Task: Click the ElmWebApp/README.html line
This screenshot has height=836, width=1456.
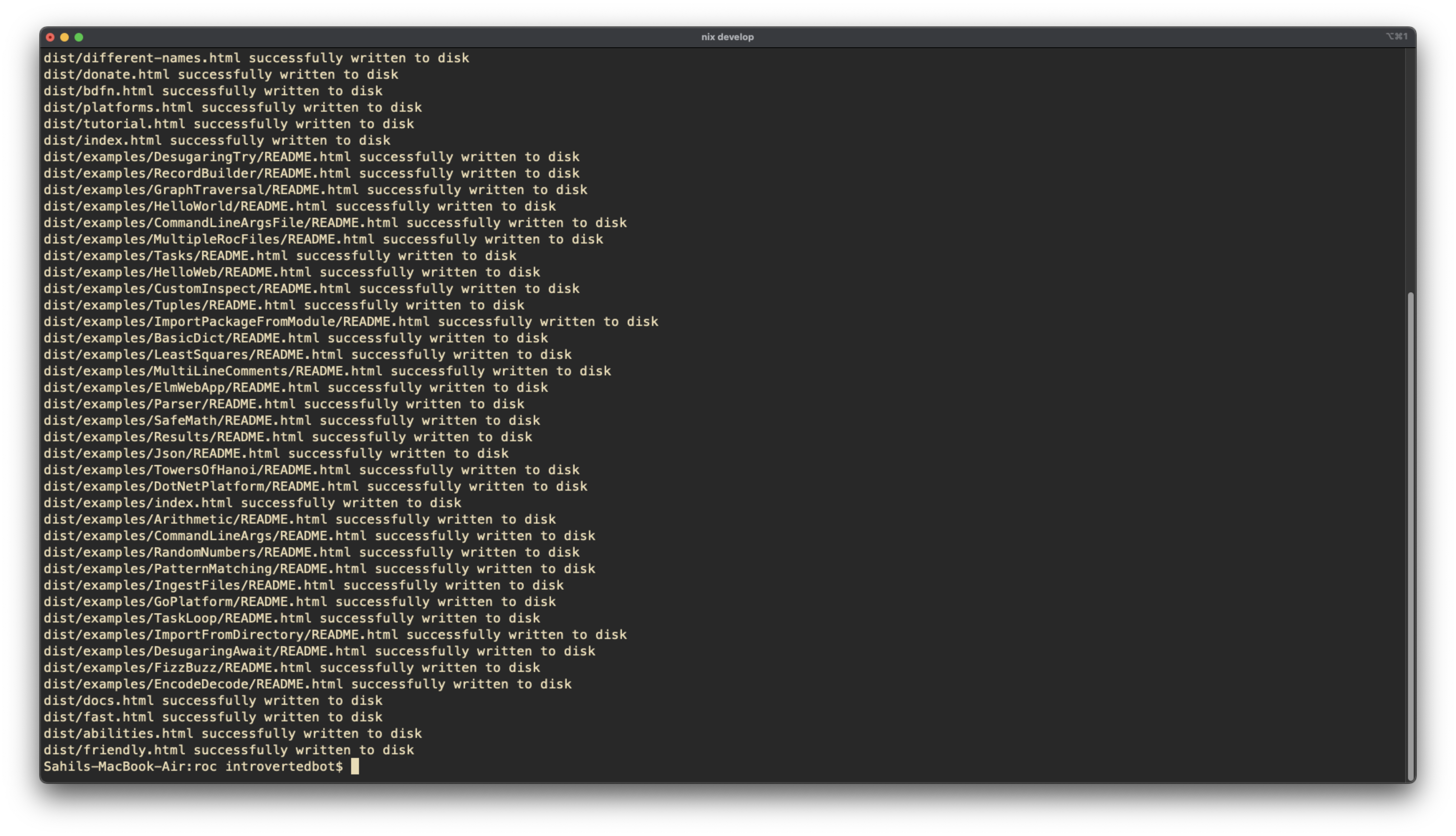Action: coord(296,388)
